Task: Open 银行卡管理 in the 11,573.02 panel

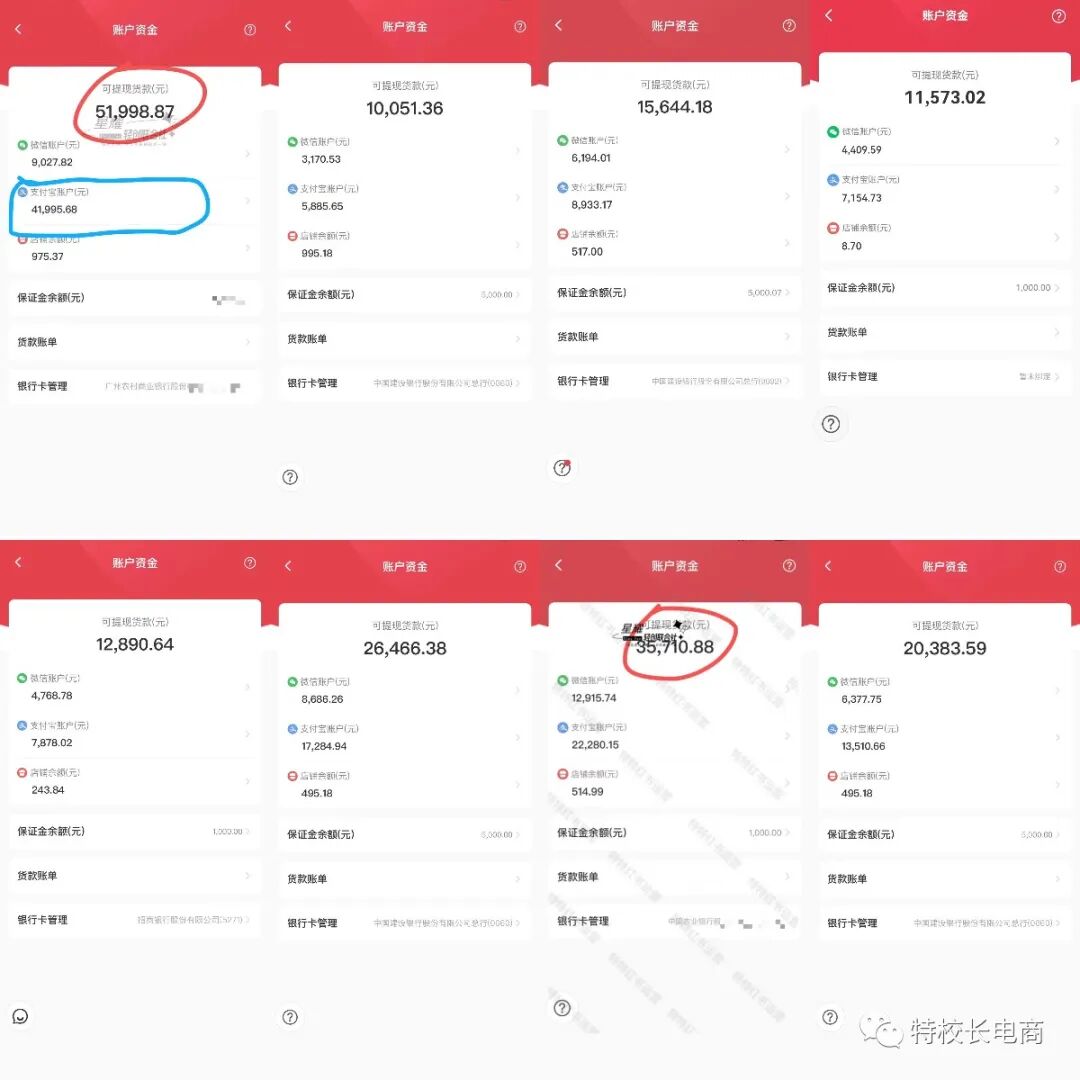Action: tap(944, 377)
